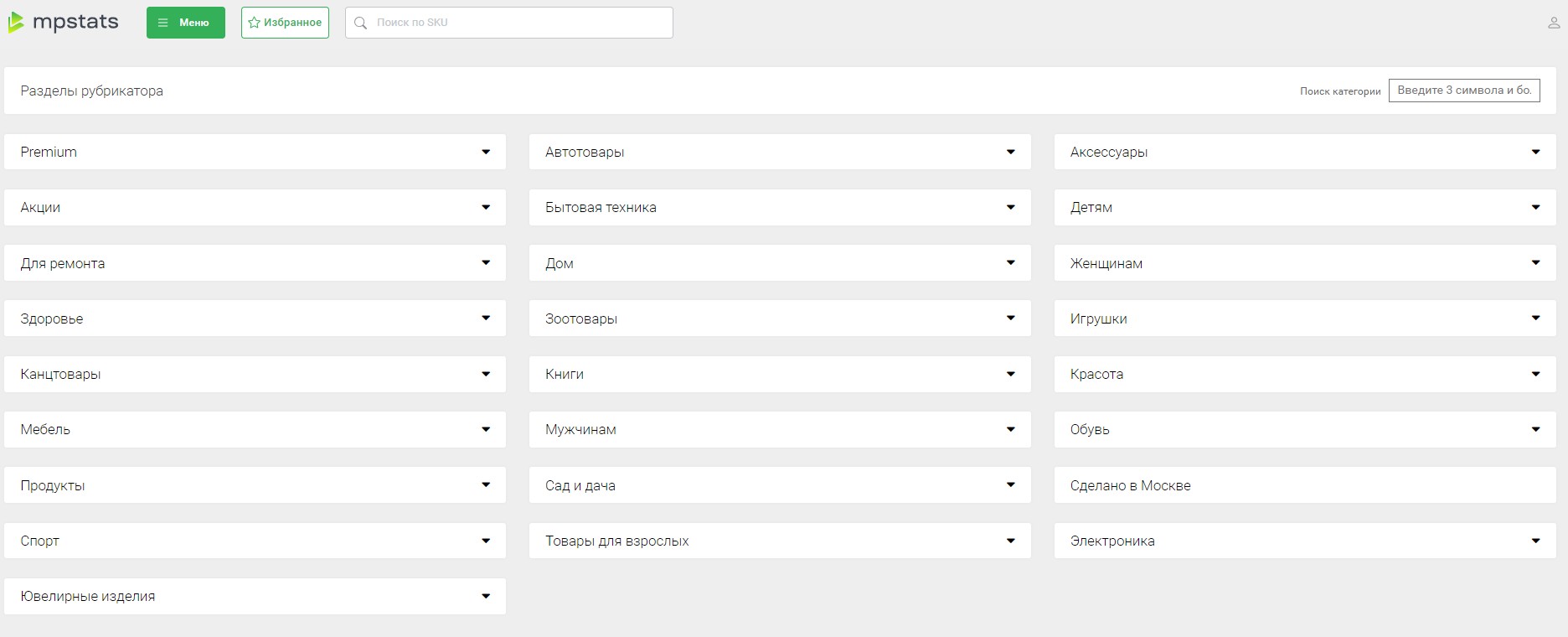This screenshot has width=1568, height=637.
Task: Click the category search input field
Action: click(x=1464, y=91)
